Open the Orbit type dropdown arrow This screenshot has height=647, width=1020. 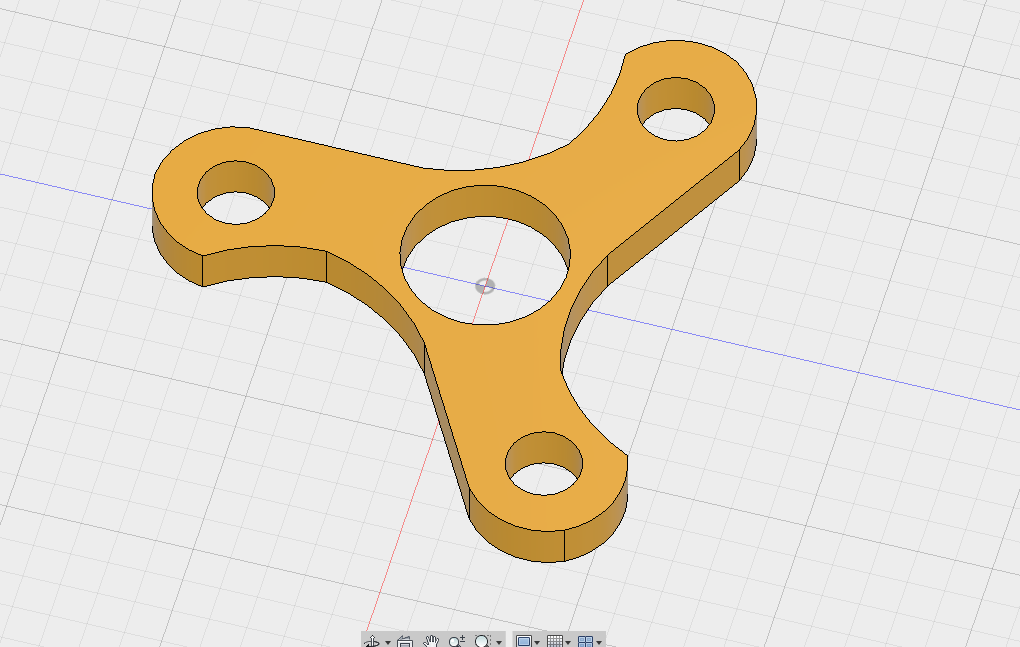pos(388,642)
